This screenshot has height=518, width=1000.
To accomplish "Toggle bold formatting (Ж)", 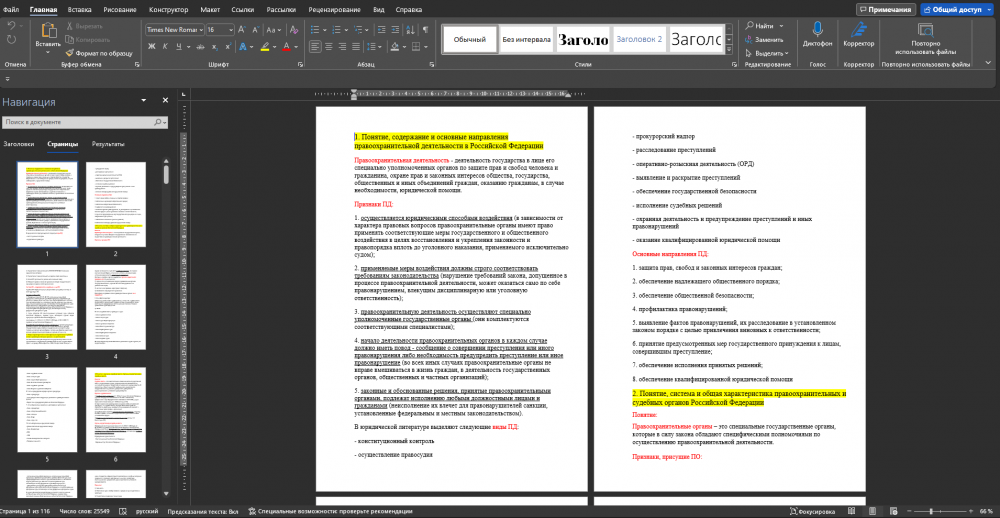I will coord(150,47).
